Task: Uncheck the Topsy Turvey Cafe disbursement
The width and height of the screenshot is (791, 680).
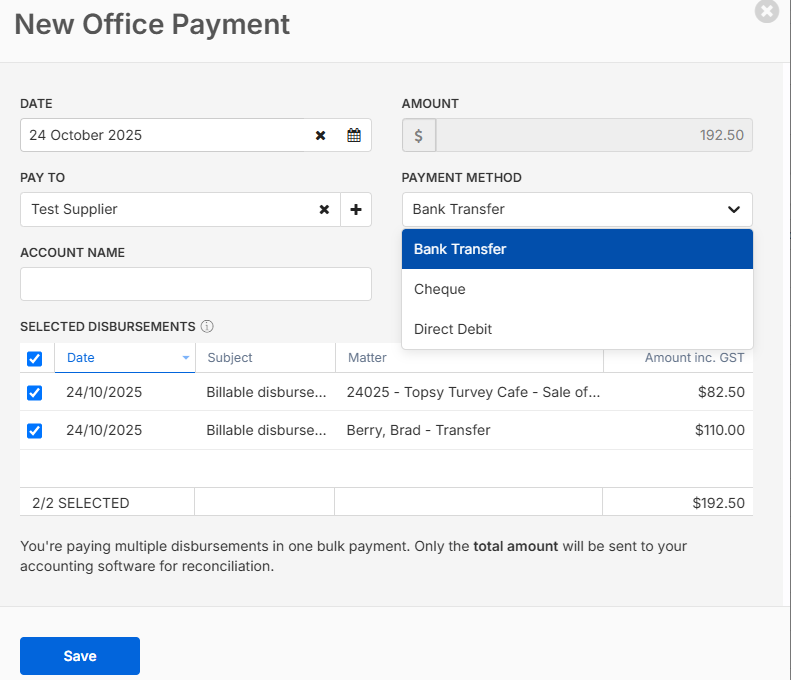Action: point(35,393)
